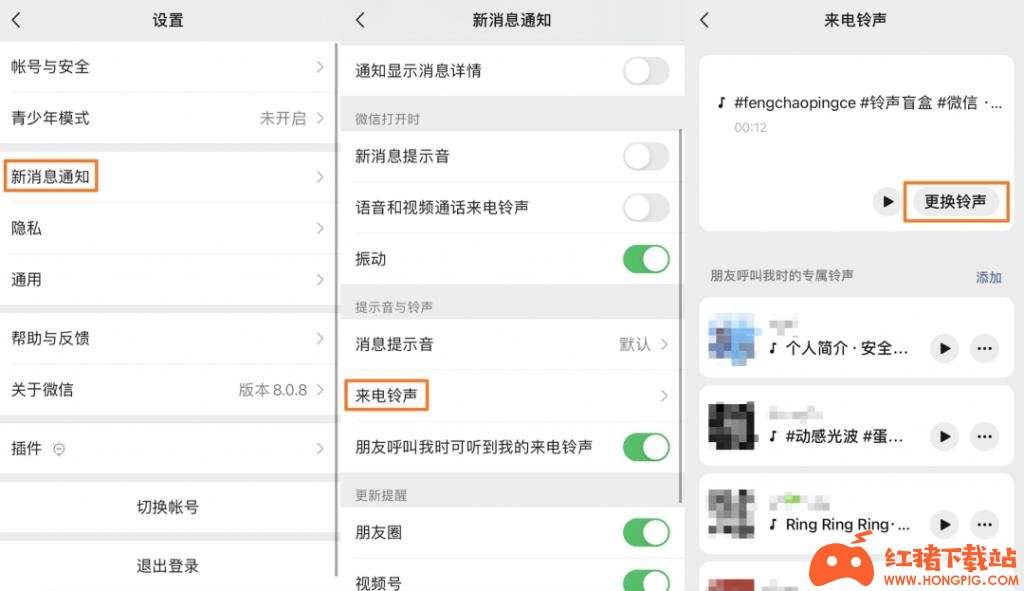Screen dimensions: 1024x591
Task: Open the 插件 settings entry
Action: click(168, 449)
